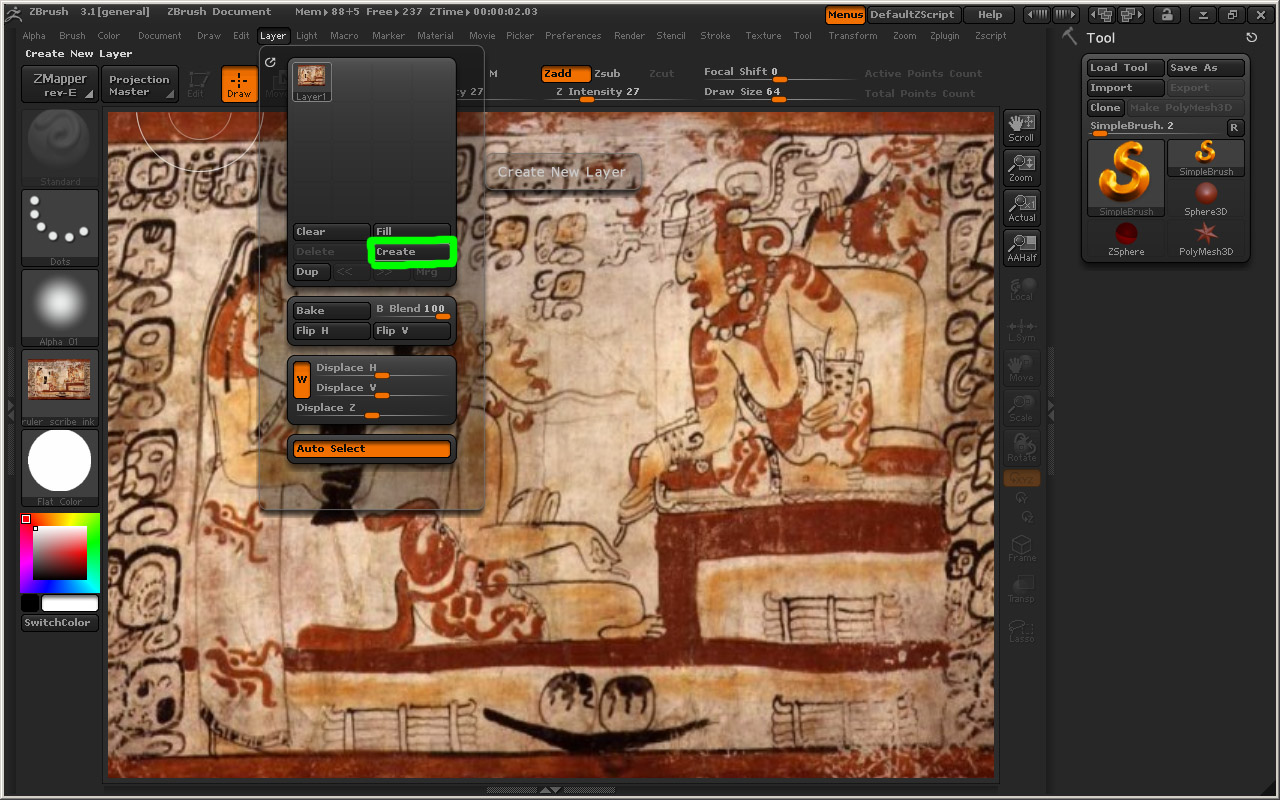This screenshot has width=1280, height=800.
Task: Open the Layer menu
Action: point(273,35)
